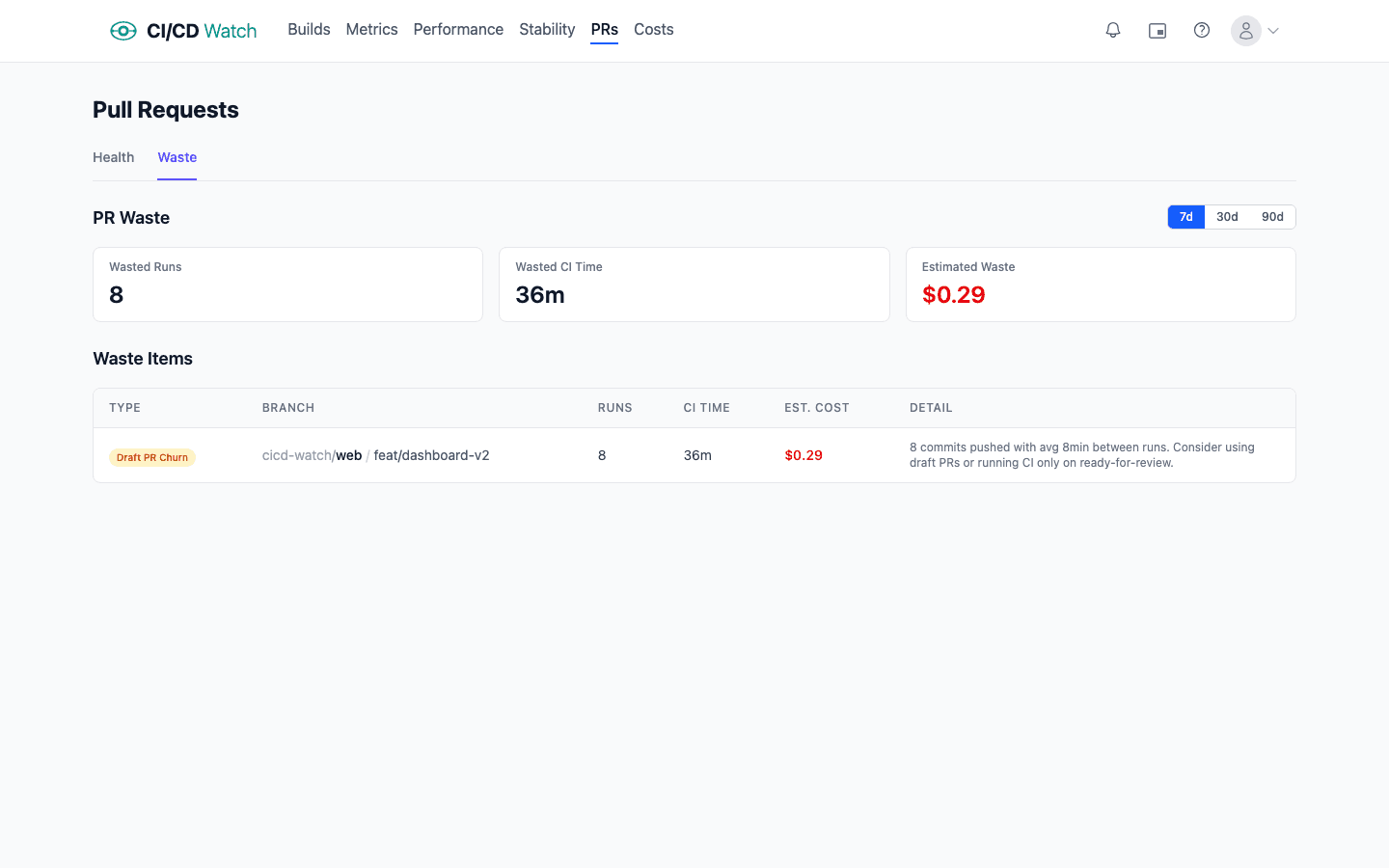1389x868 pixels.
Task: Navigate to the Performance section
Action: 458,30
